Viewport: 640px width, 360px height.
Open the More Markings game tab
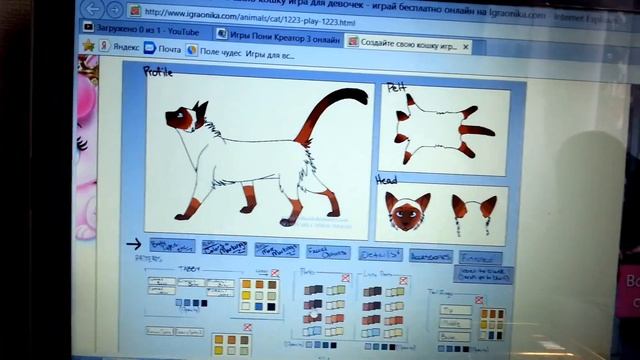[x=277, y=250]
